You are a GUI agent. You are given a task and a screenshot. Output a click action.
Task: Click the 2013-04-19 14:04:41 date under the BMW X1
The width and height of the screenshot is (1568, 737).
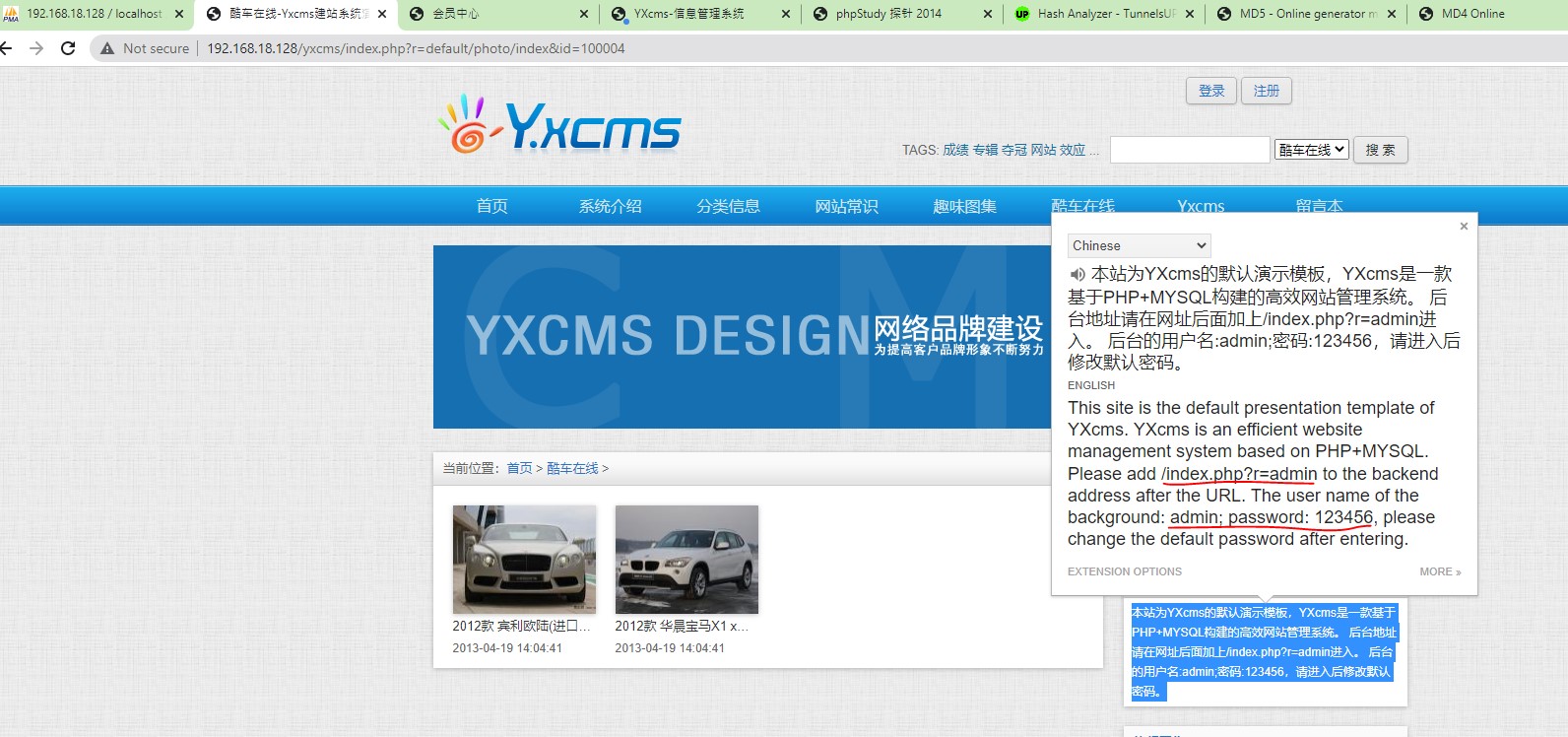click(670, 648)
